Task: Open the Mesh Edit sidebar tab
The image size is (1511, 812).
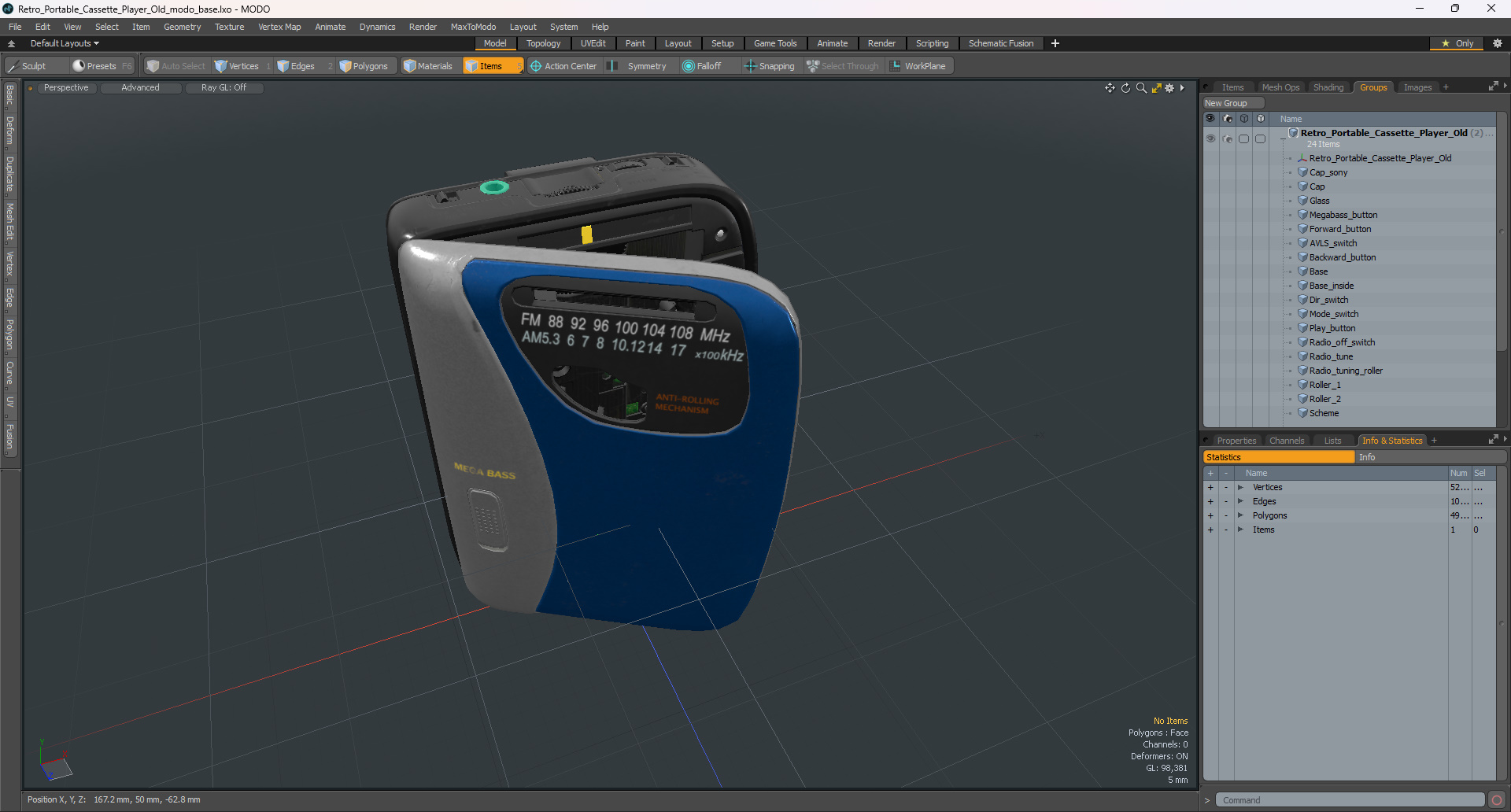Action: (9, 222)
